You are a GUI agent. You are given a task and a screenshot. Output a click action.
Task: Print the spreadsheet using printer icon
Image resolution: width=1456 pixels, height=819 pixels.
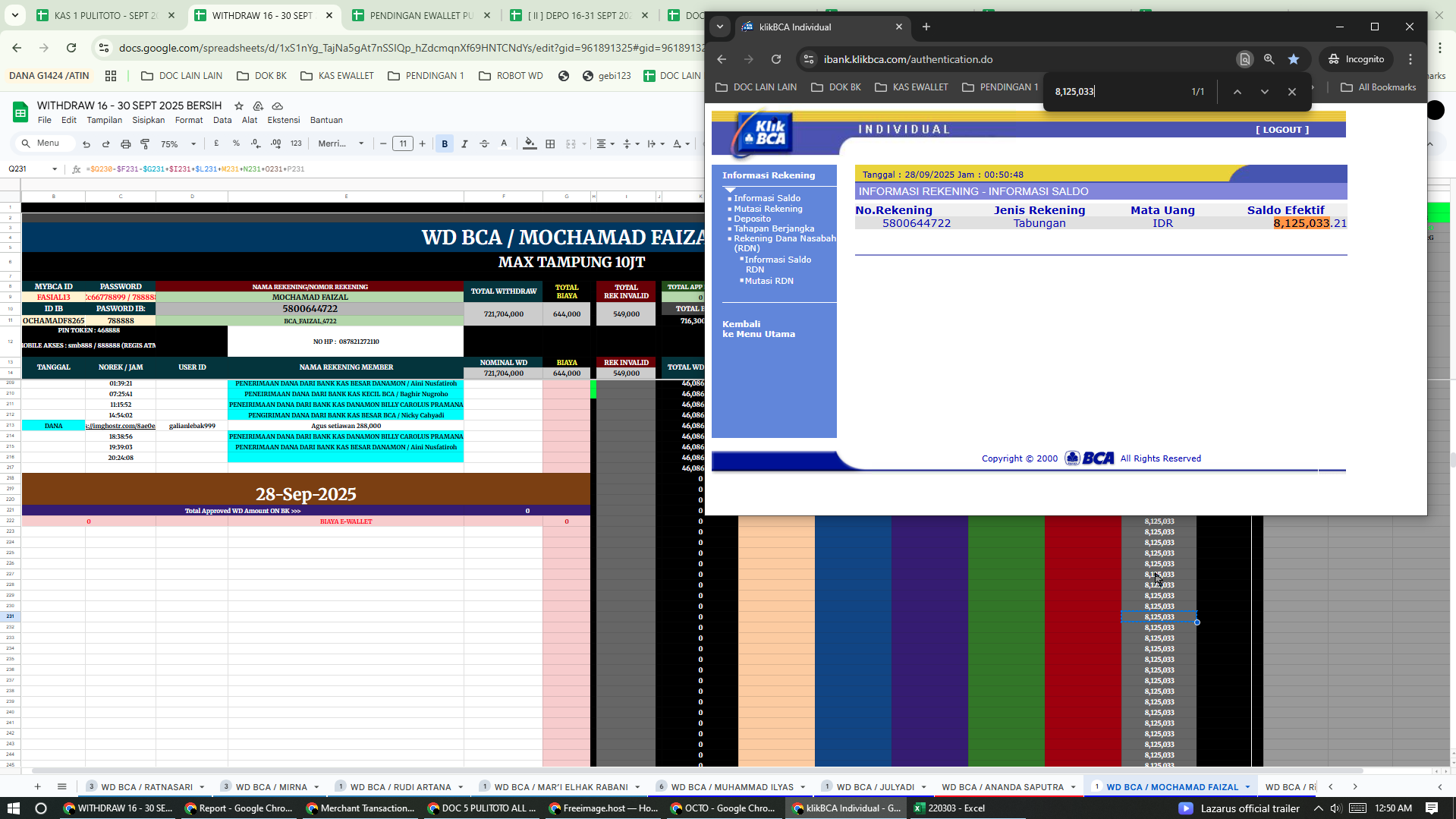click(126, 143)
